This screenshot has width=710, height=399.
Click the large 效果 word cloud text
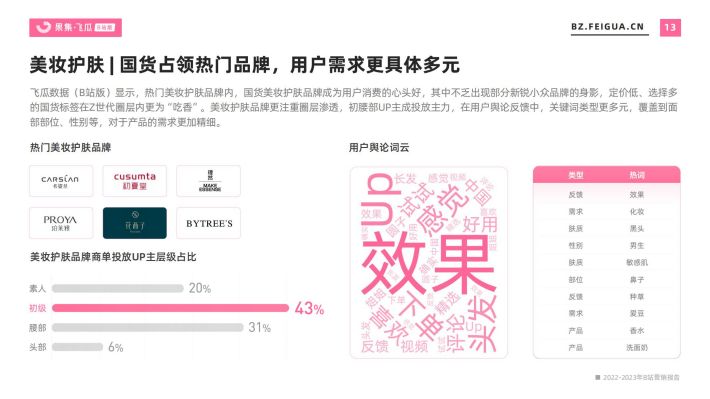point(428,265)
